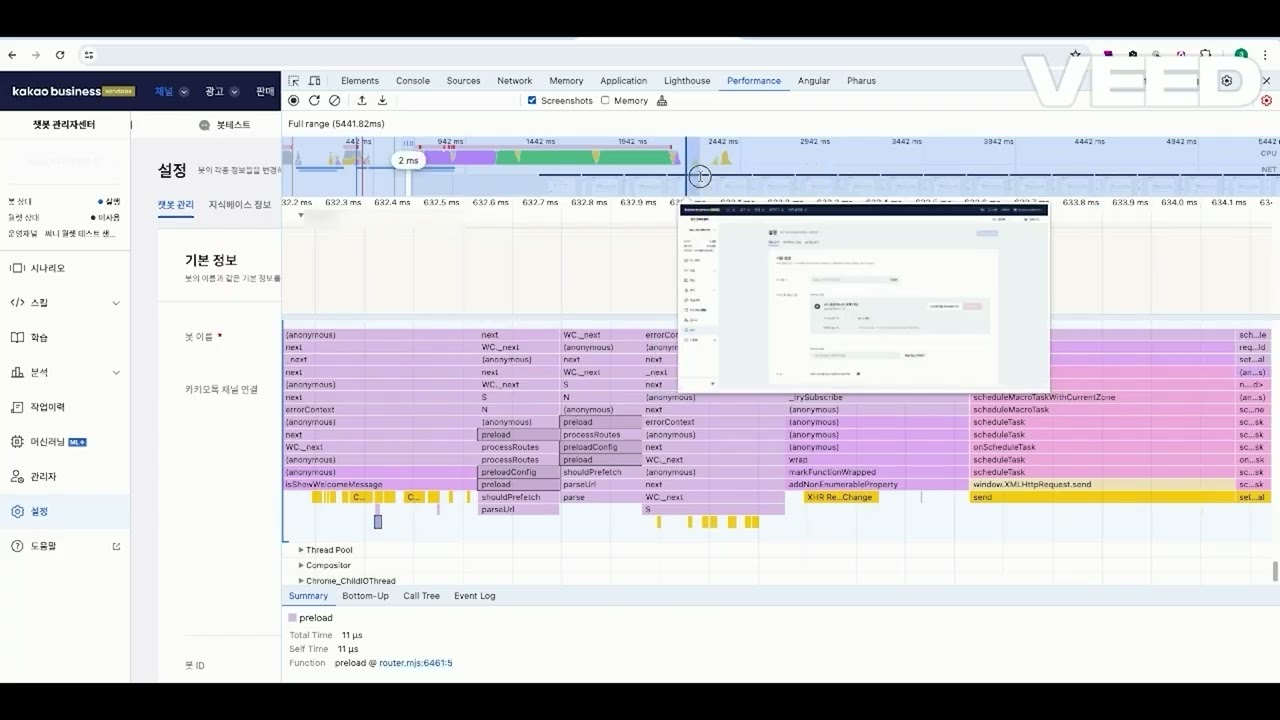This screenshot has height=720, width=1280.
Task: Open 설정 in the sidebar
Action: pyautogui.click(x=65, y=511)
